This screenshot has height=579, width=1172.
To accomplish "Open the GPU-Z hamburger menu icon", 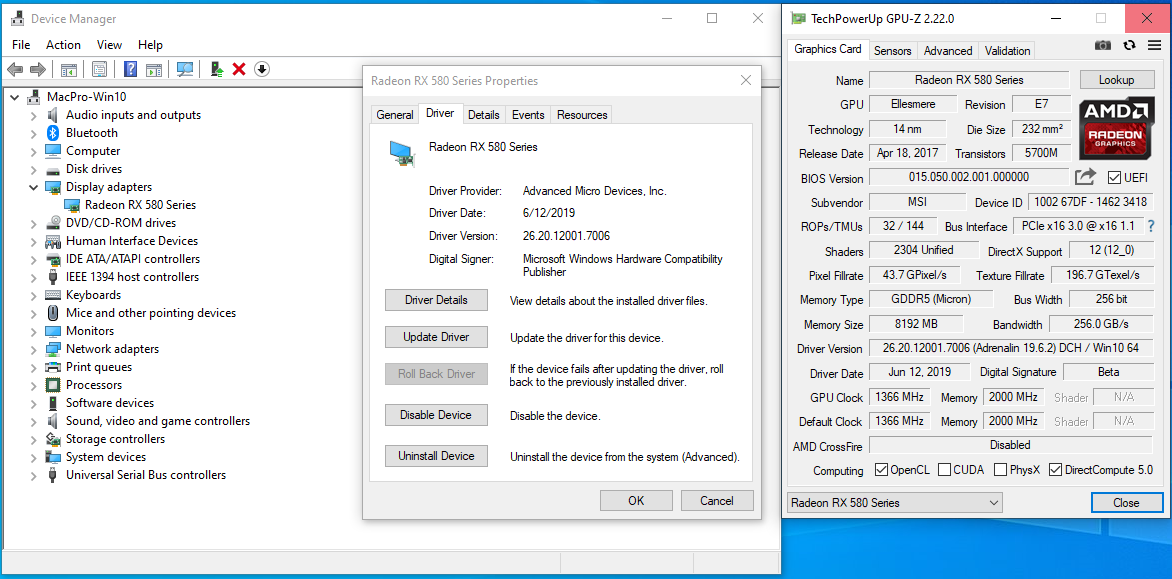I will [1154, 46].
